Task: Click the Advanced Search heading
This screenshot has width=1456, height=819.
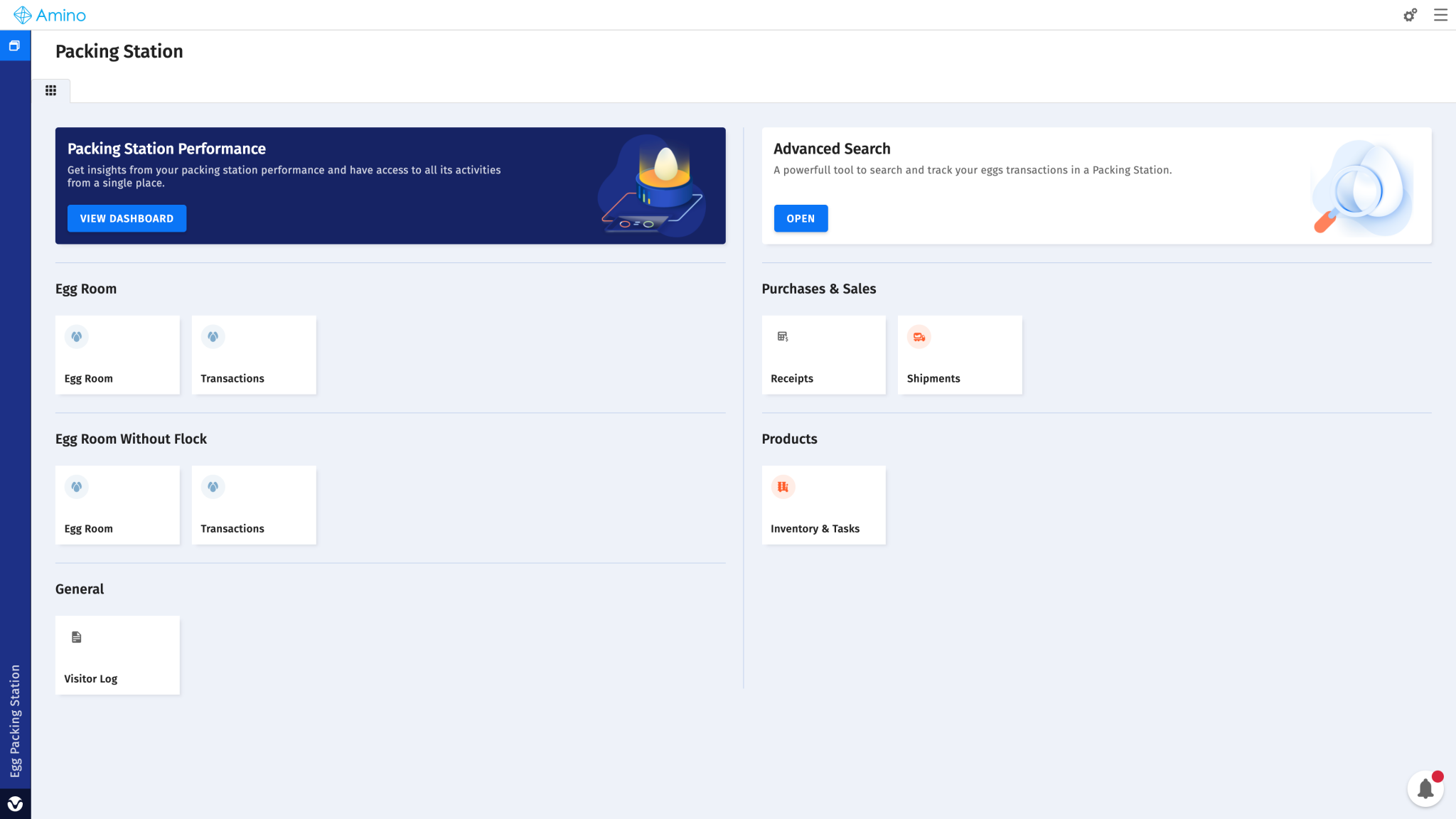Action: point(832,149)
